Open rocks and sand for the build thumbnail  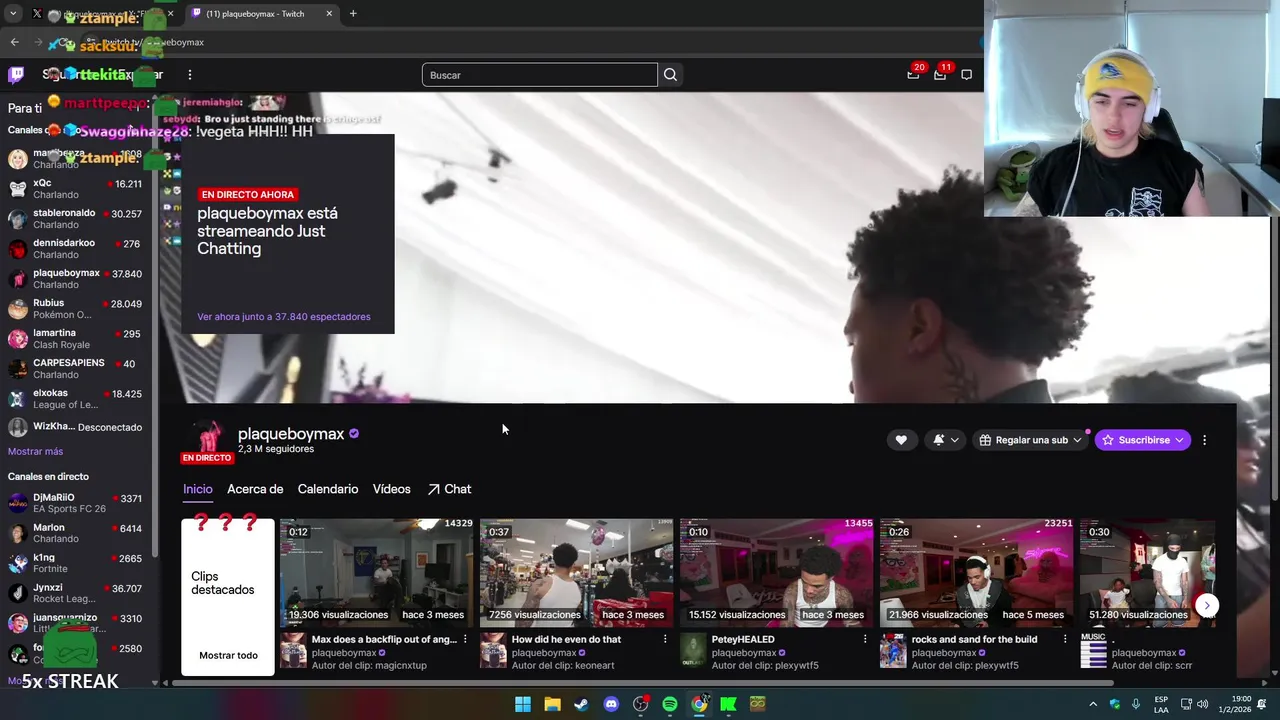click(x=976, y=572)
